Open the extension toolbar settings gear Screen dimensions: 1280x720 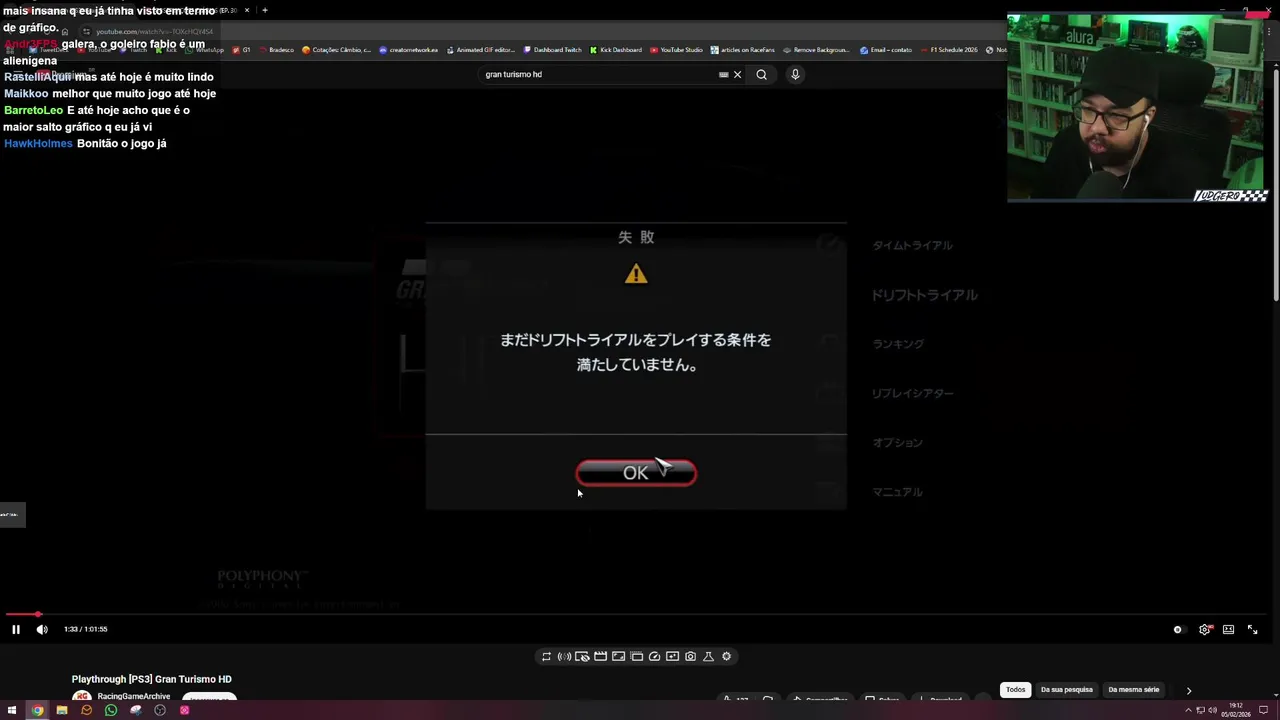[726, 657]
